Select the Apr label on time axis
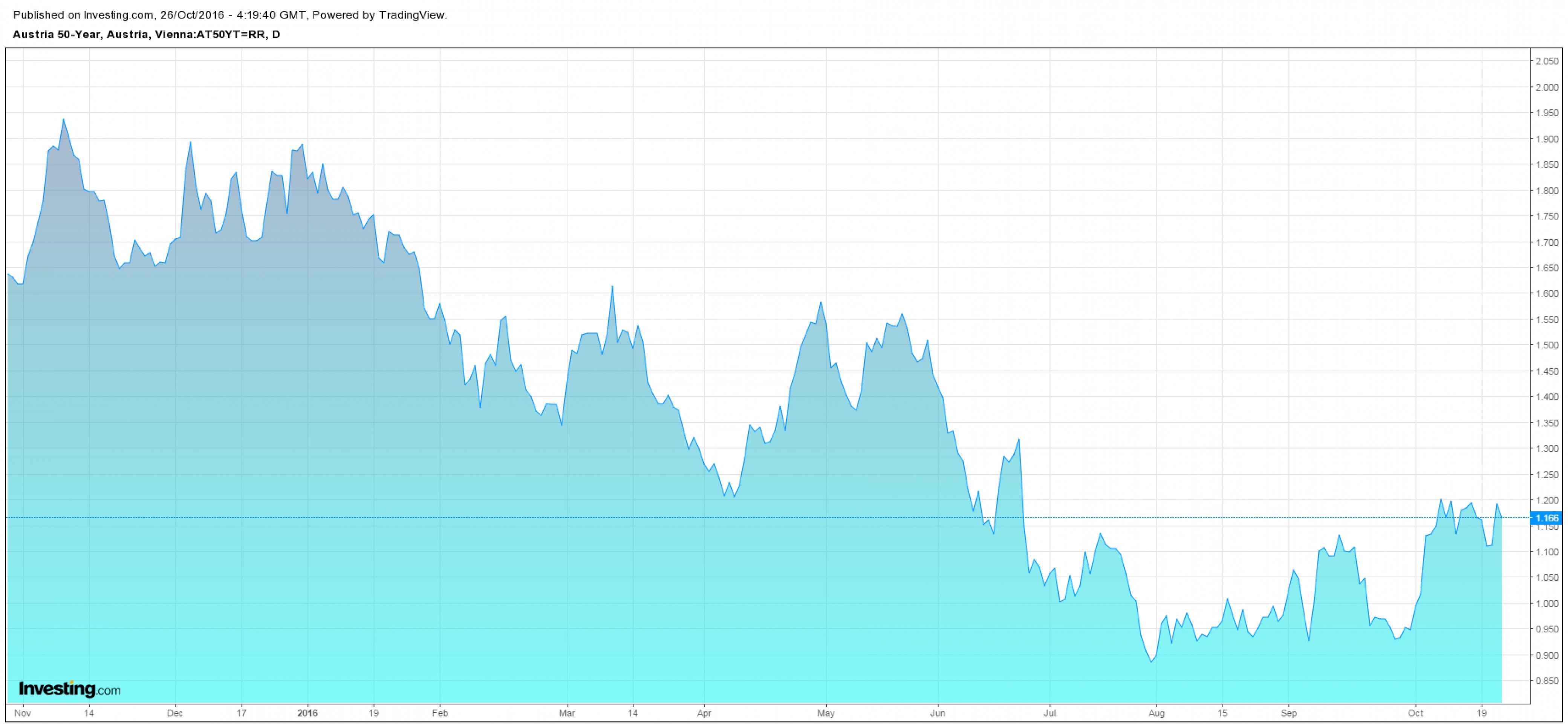 click(x=704, y=713)
